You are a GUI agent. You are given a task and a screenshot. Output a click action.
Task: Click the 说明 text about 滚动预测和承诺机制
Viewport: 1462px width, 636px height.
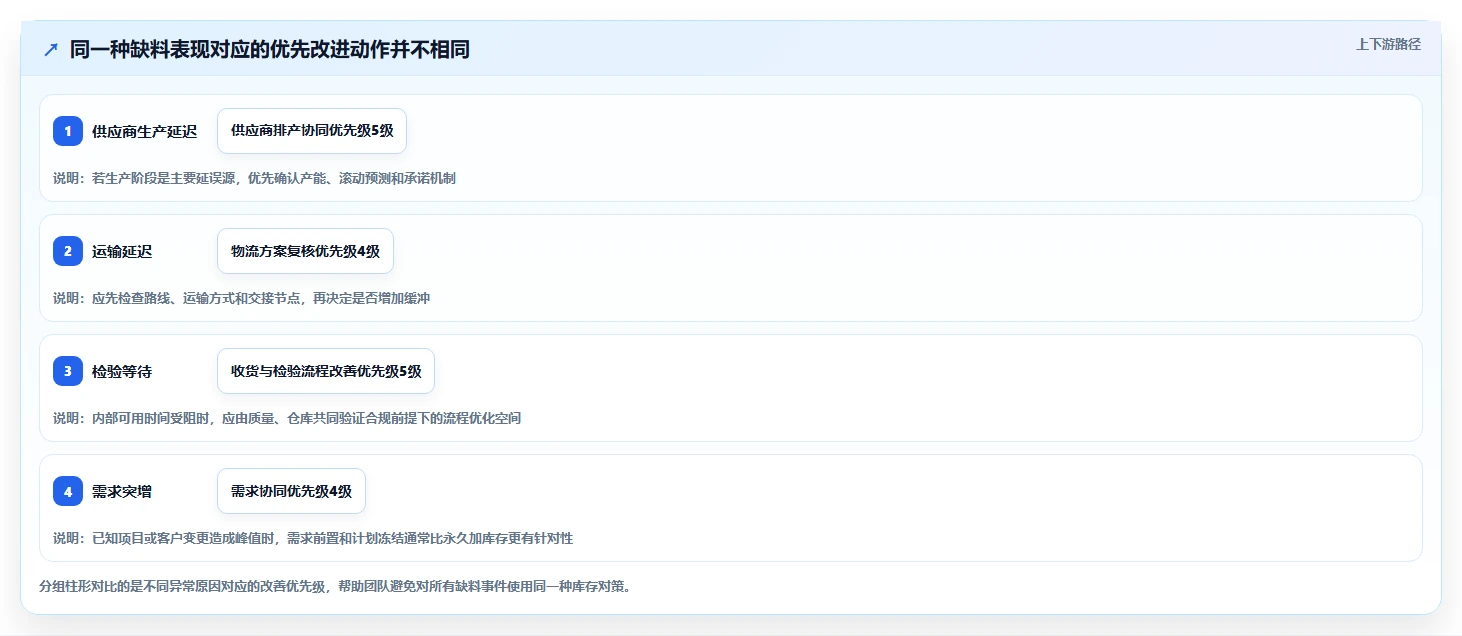point(254,178)
